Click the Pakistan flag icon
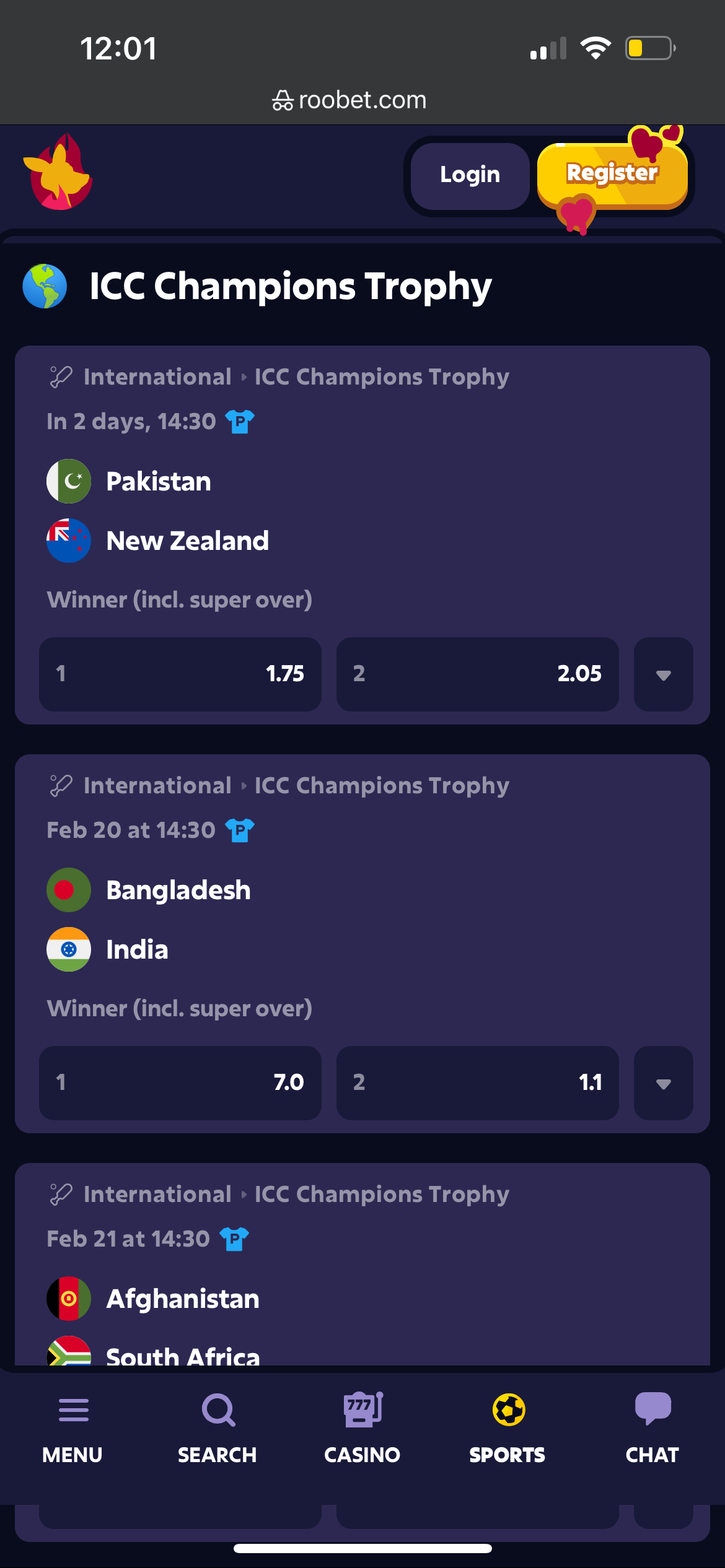 68,481
